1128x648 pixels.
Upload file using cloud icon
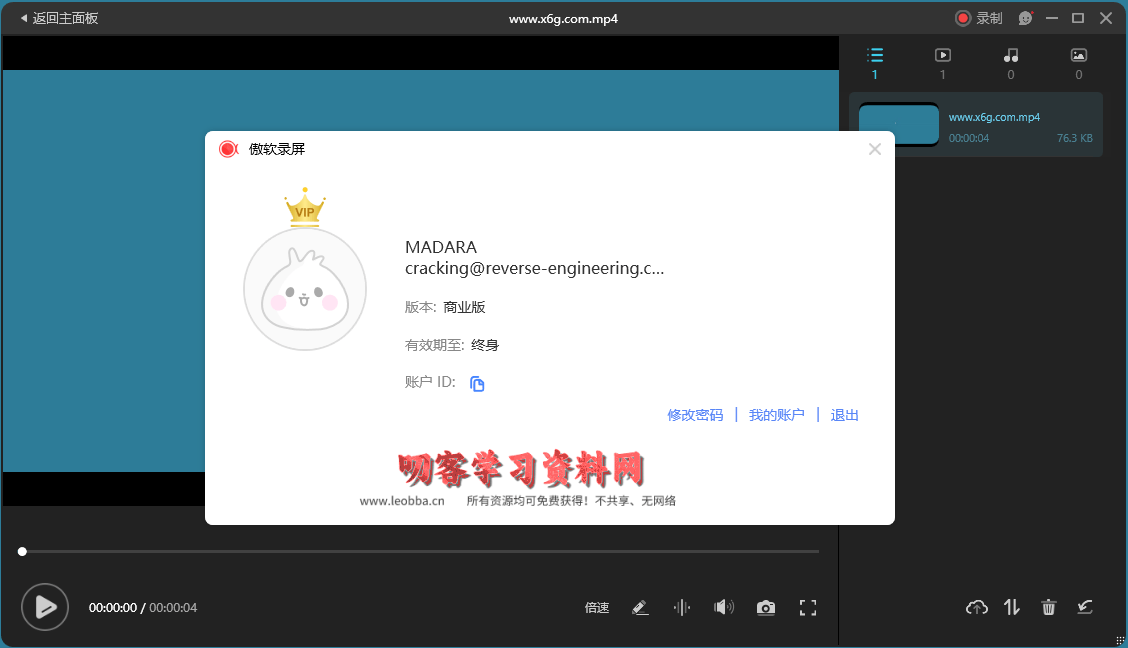(976, 607)
